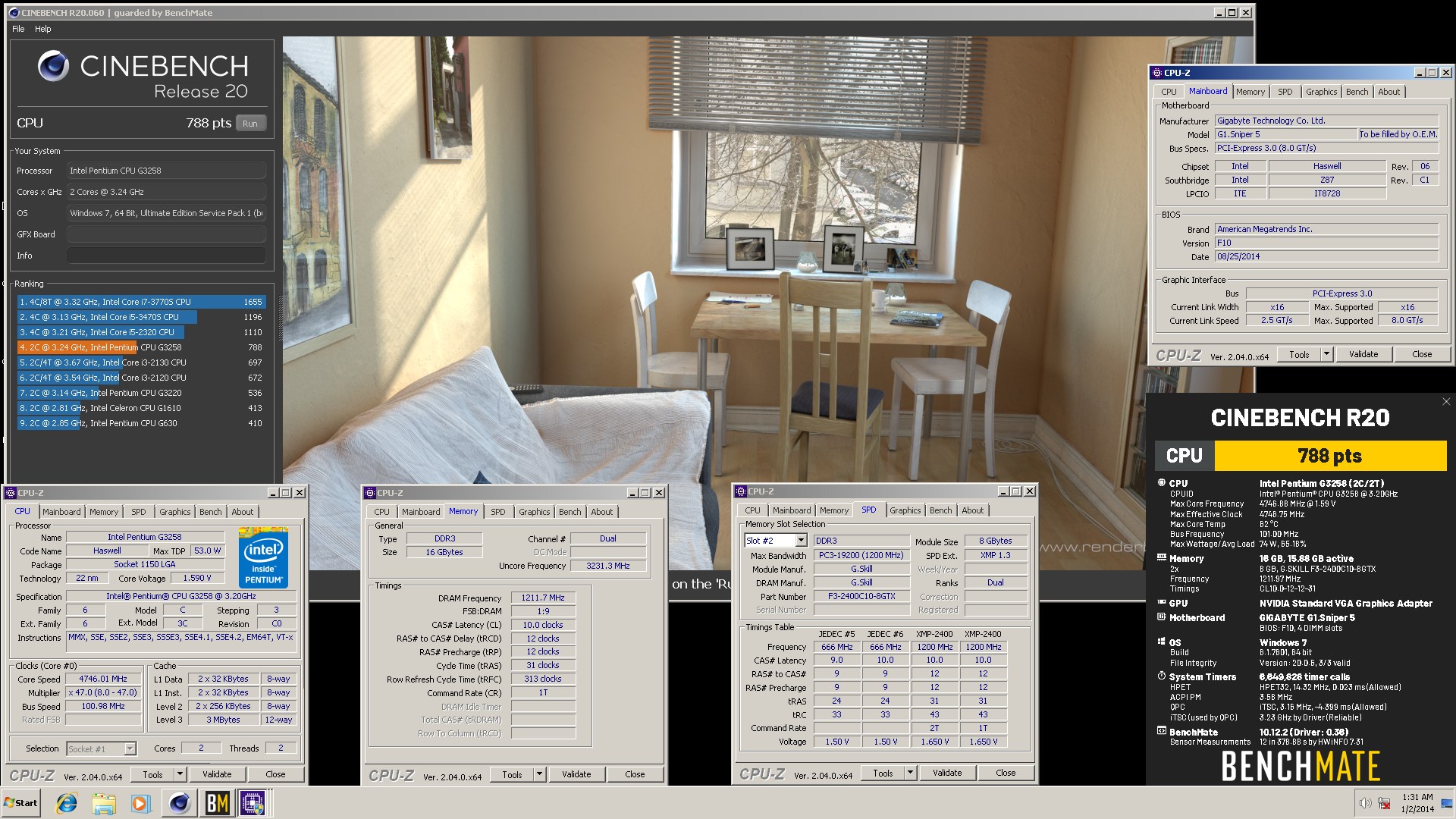Close the BenchMate overlay with X
Screen dimensions: 1456x819
click(x=1445, y=402)
